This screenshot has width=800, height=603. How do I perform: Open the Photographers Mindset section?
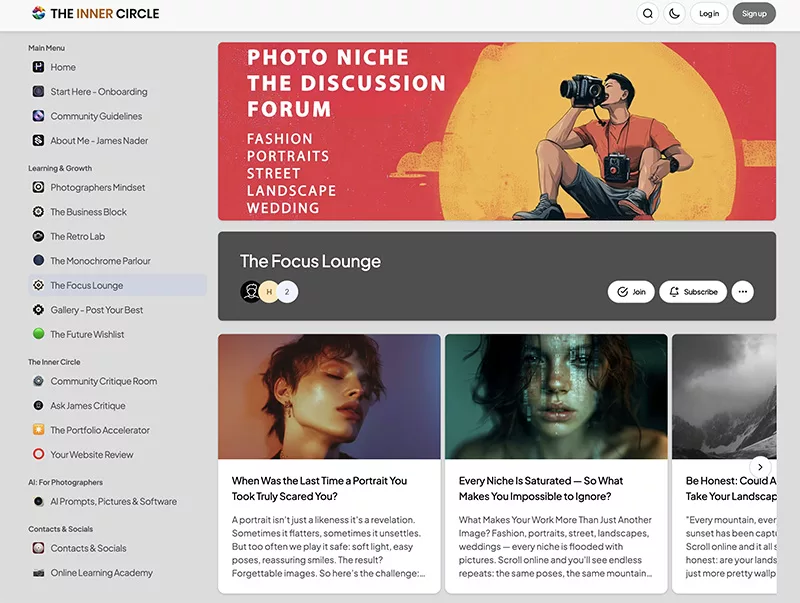click(x=98, y=187)
